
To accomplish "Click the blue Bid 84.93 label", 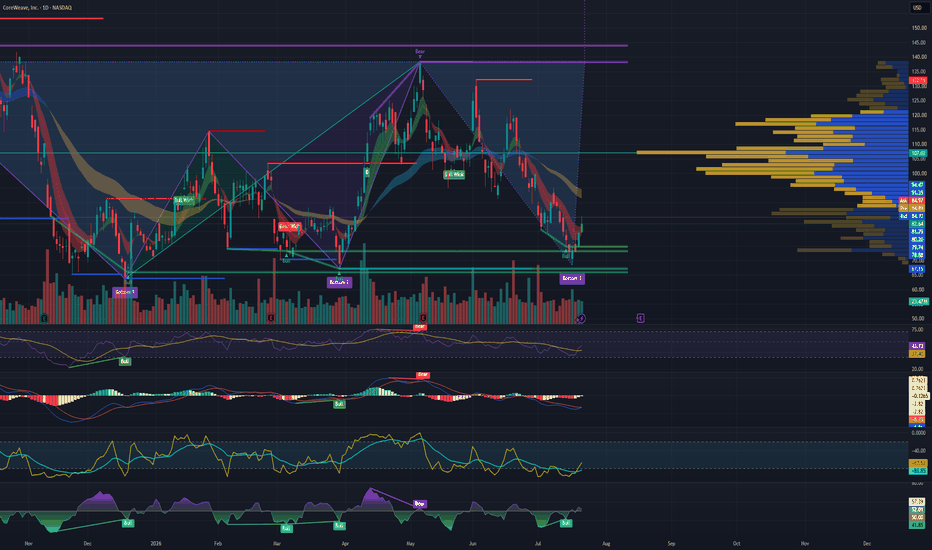I will (x=912, y=216).
